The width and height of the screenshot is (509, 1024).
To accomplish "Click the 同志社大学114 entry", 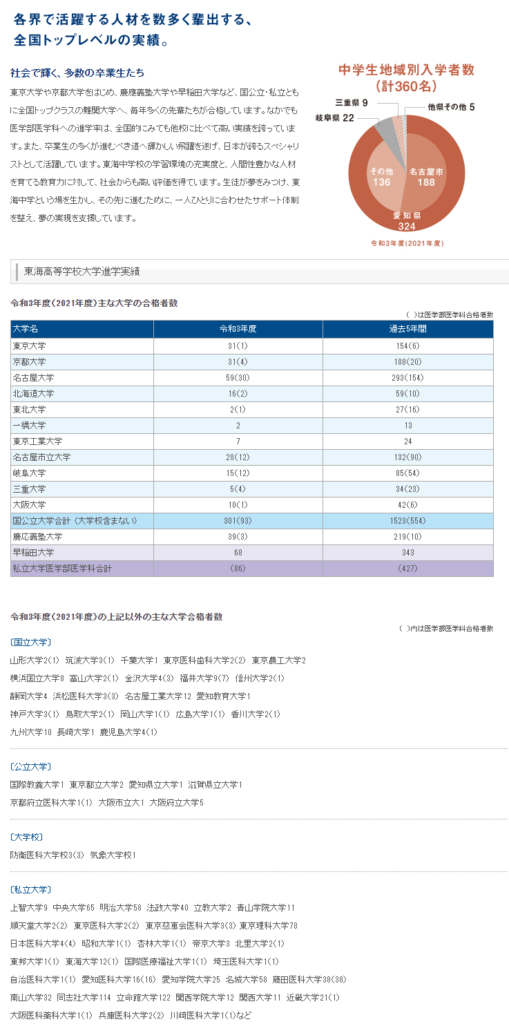I will pos(85,998).
